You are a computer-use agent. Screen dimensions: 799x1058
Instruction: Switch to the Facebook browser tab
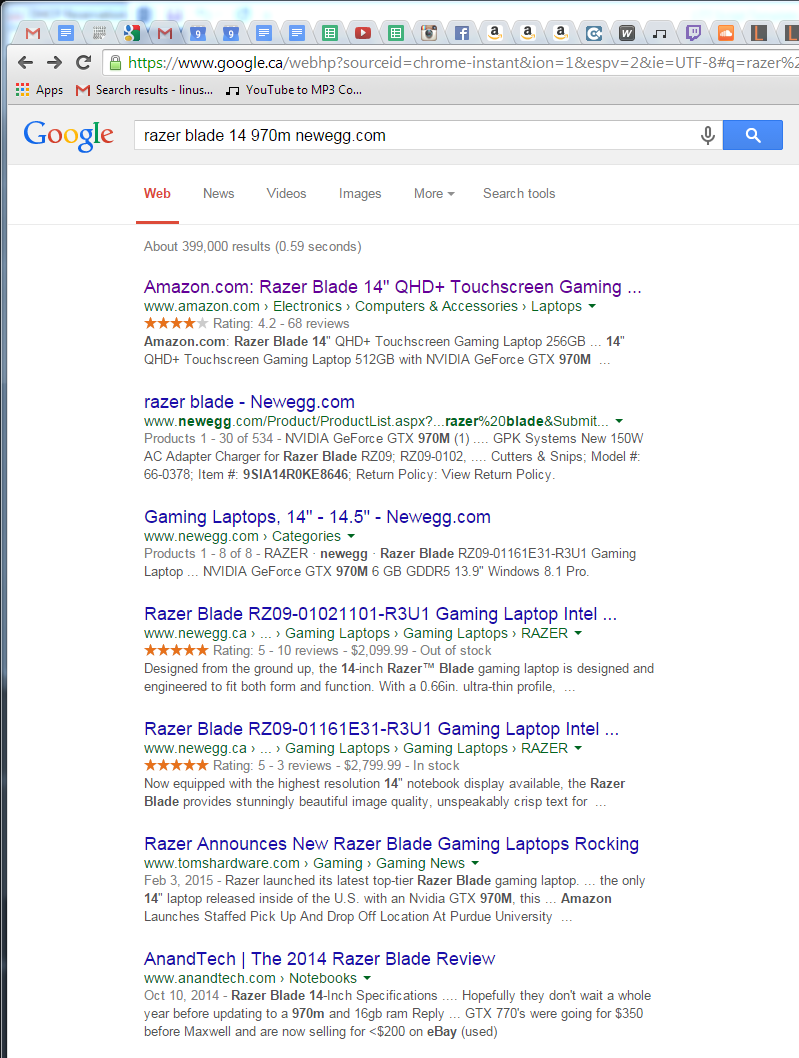(x=462, y=32)
